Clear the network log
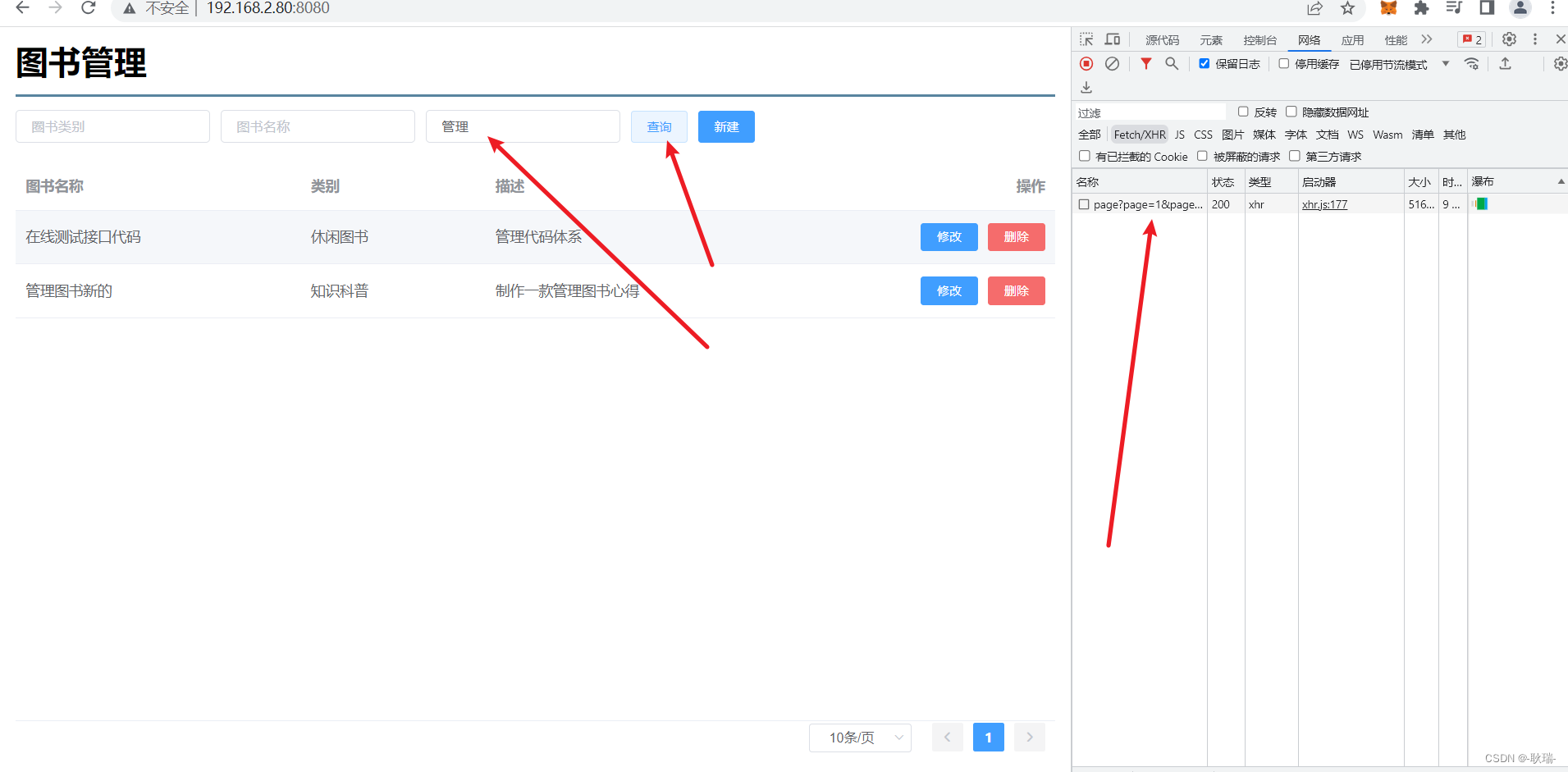The height and width of the screenshot is (772, 1568). tap(1112, 64)
